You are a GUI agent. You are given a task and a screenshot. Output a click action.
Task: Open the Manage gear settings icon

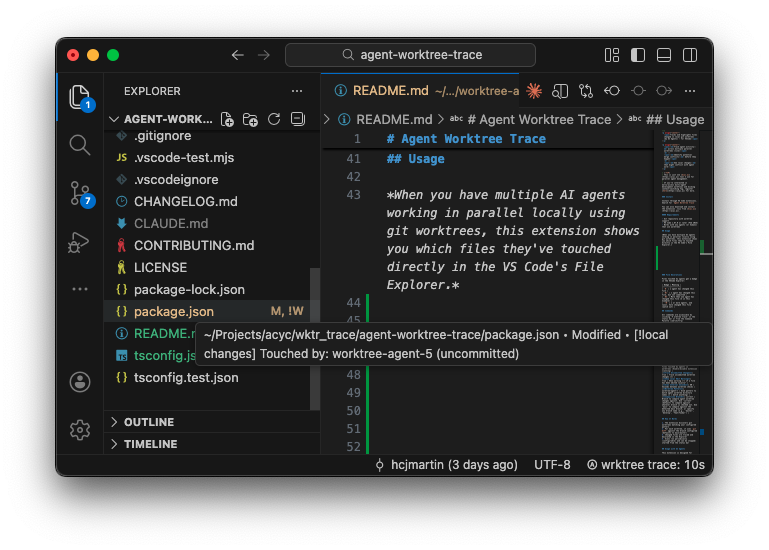tap(80, 430)
